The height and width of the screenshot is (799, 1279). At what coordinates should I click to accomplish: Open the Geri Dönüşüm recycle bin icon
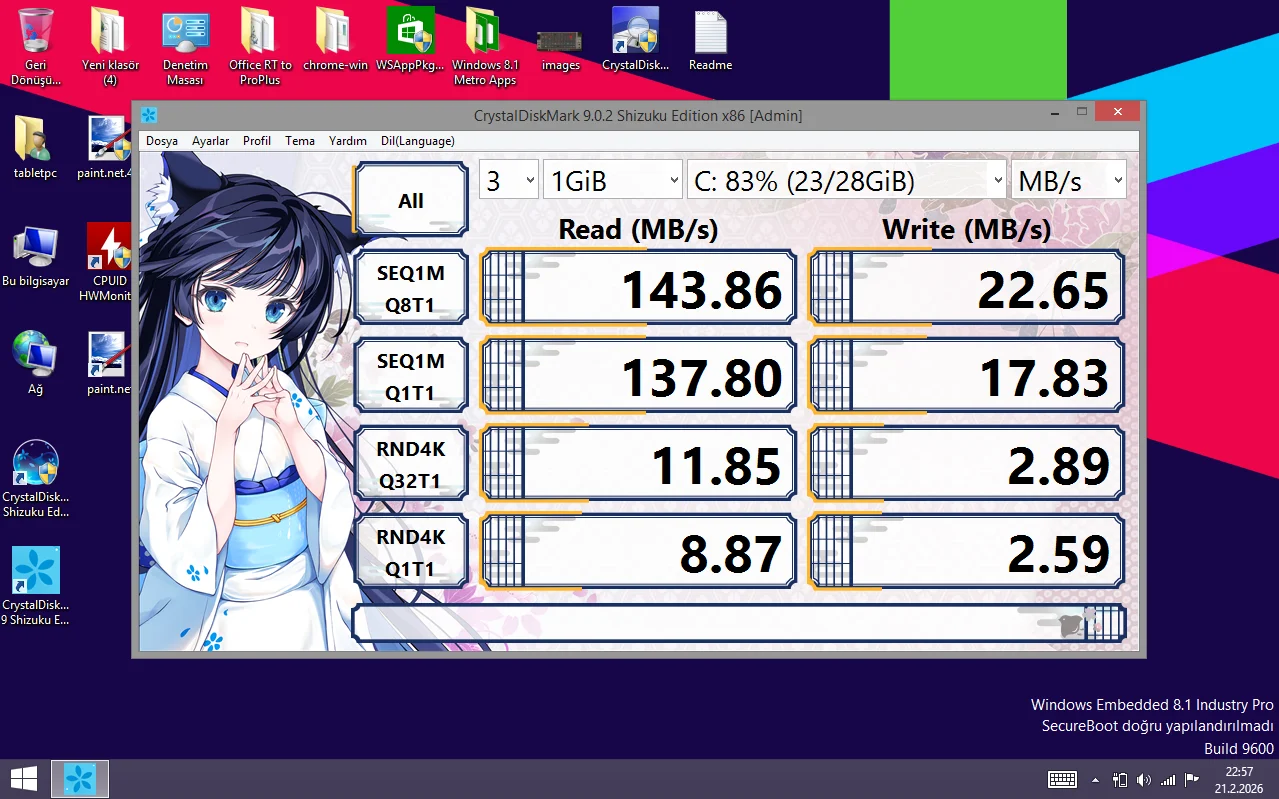(36, 45)
